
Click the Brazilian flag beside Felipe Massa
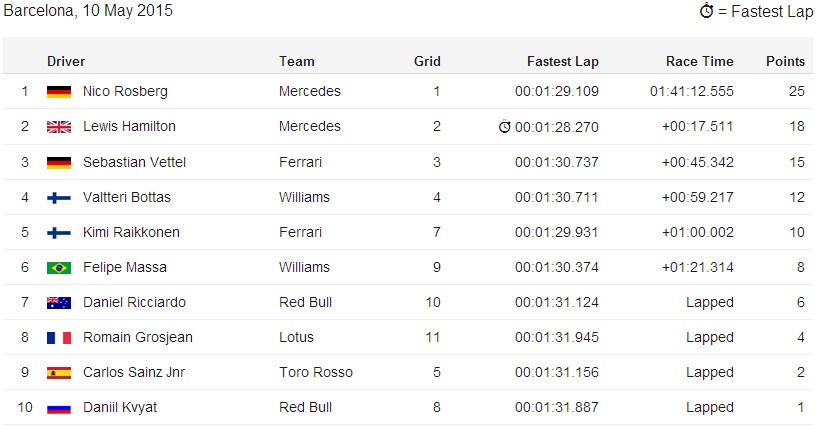tap(58, 268)
